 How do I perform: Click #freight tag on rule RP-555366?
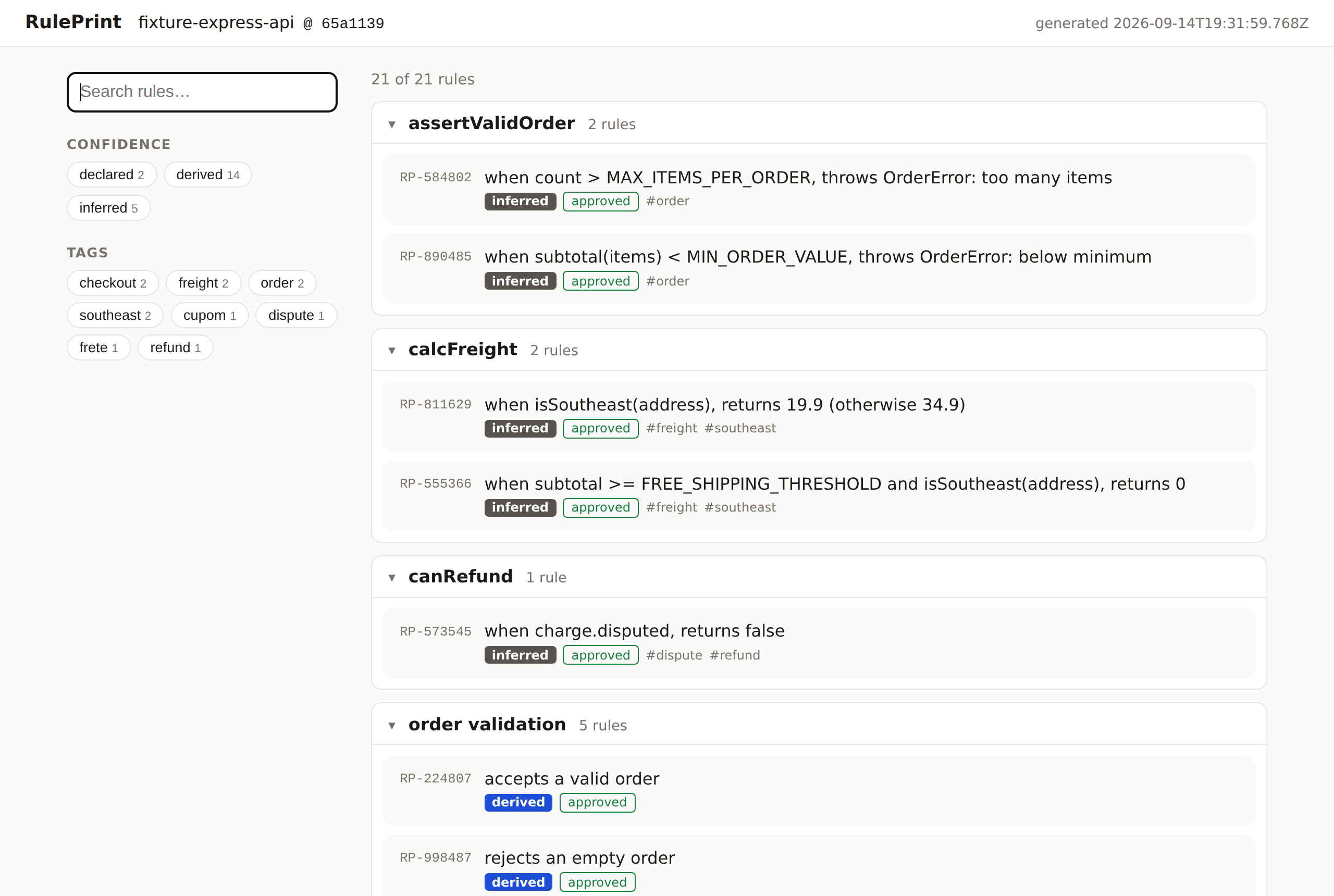click(672, 507)
